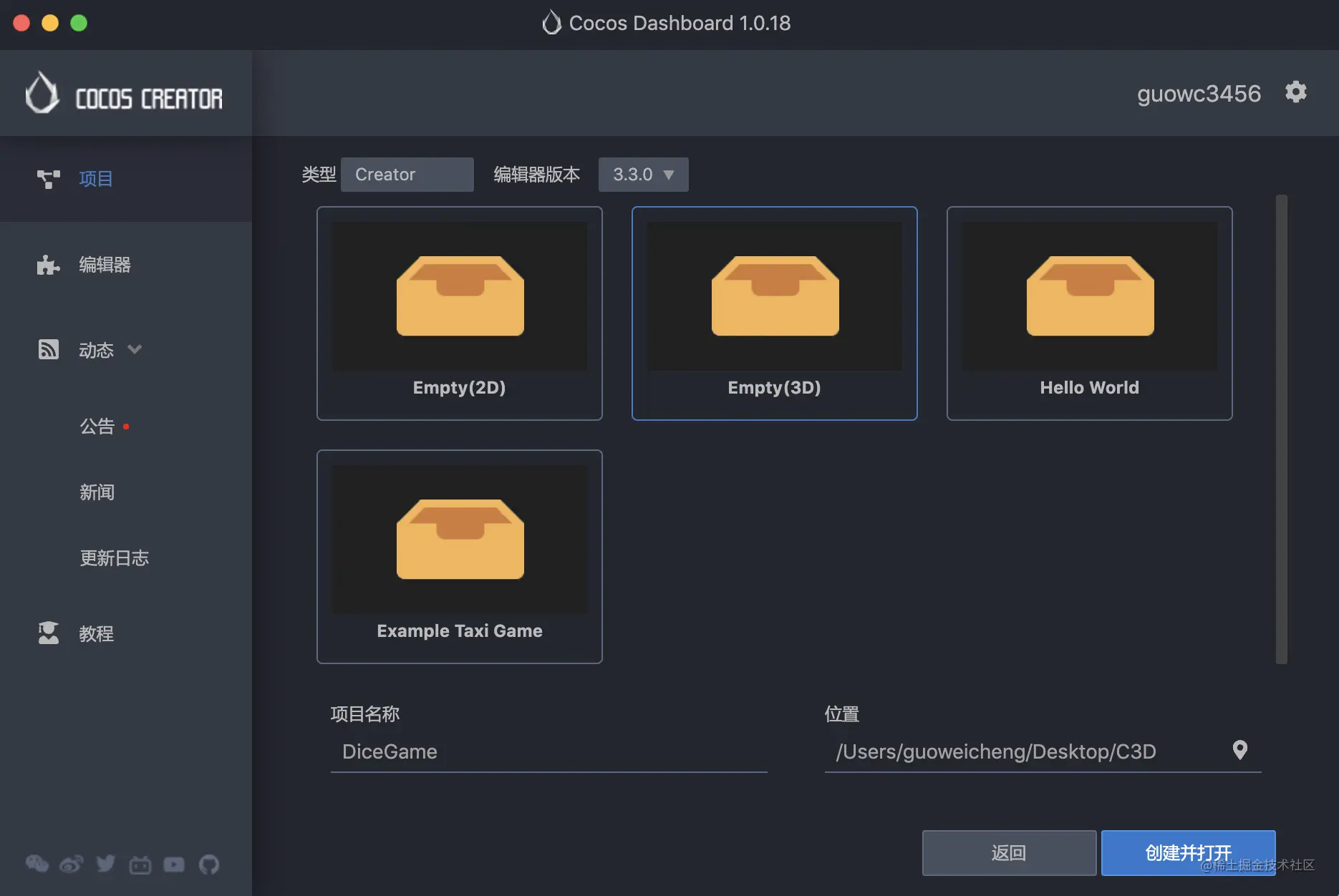Open the YouTube icon

174,865
